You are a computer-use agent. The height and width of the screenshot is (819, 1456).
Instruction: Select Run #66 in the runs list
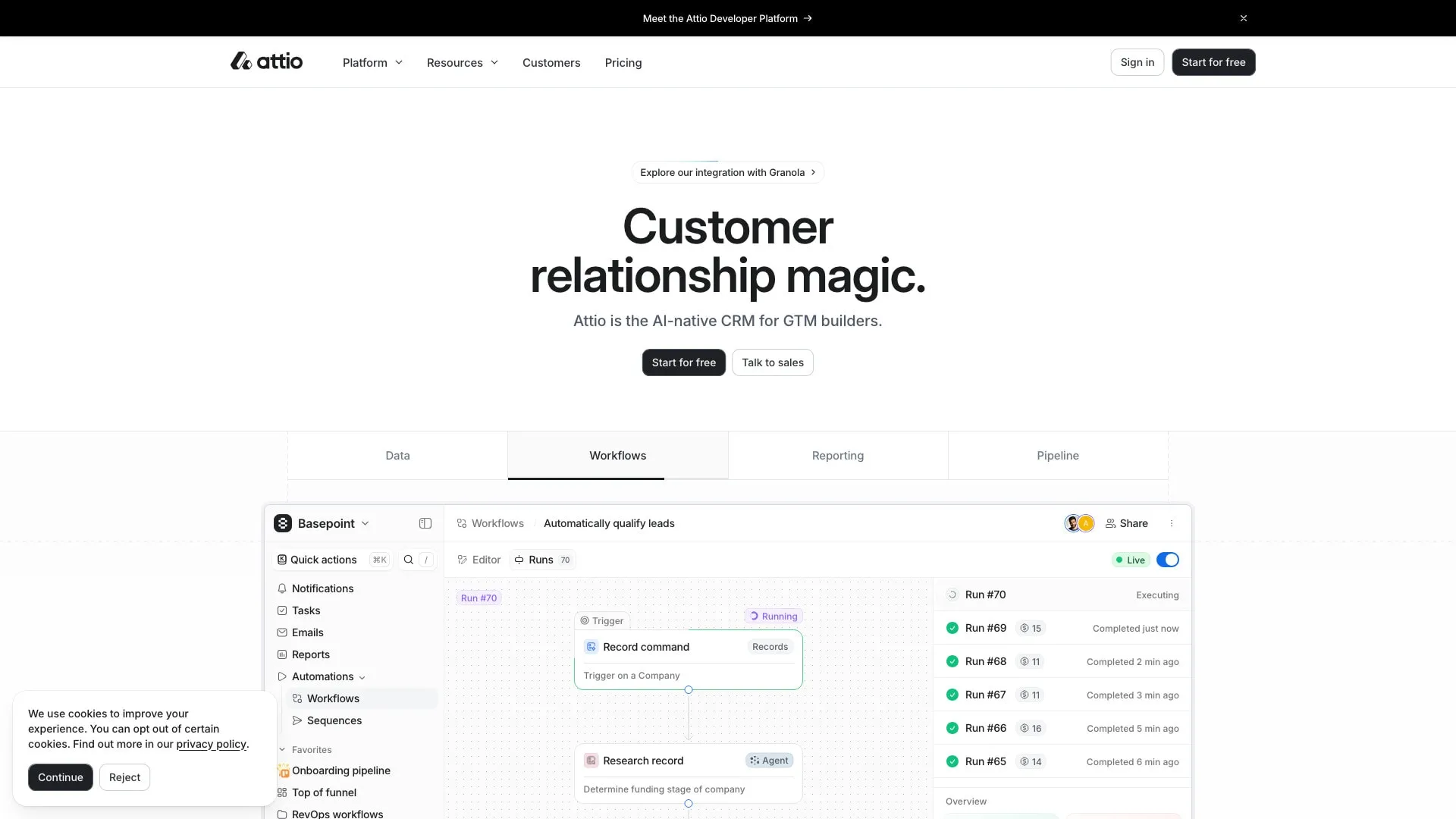[x=1062, y=728]
